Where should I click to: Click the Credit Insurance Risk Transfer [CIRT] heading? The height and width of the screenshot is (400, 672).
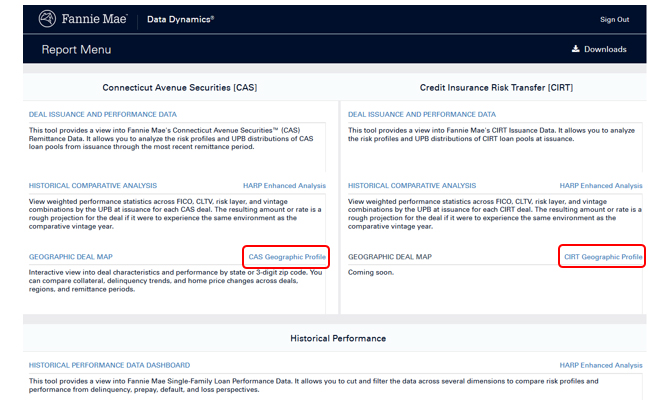(496, 87)
